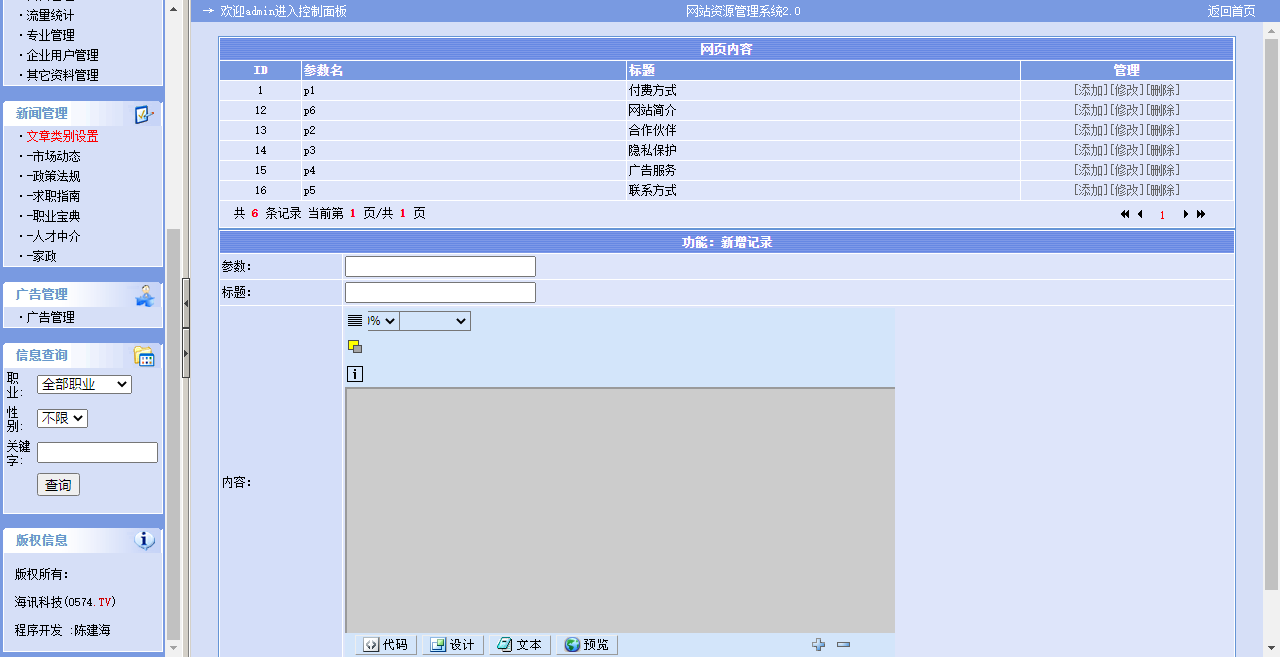Click the minus icon below the content editor
The height and width of the screenshot is (657, 1280).
pyautogui.click(x=843, y=644)
